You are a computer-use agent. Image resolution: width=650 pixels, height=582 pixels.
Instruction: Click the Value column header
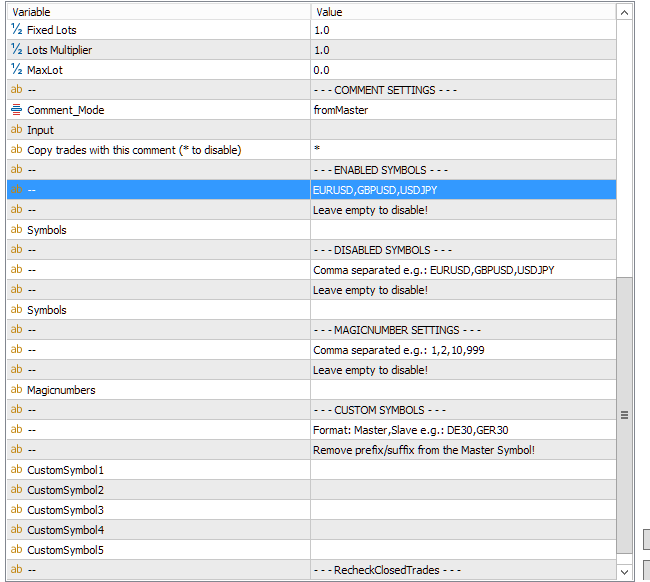coord(462,12)
